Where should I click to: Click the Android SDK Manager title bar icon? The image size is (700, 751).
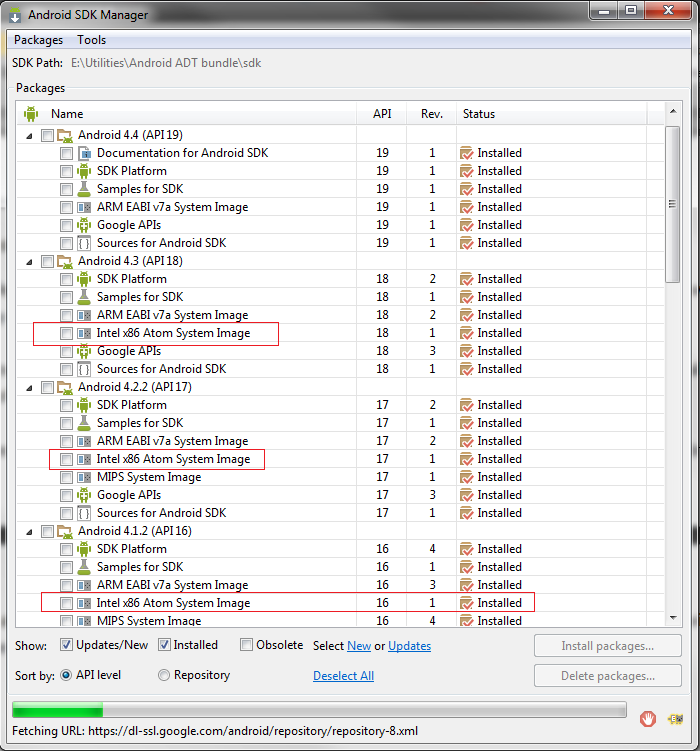pos(15,15)
